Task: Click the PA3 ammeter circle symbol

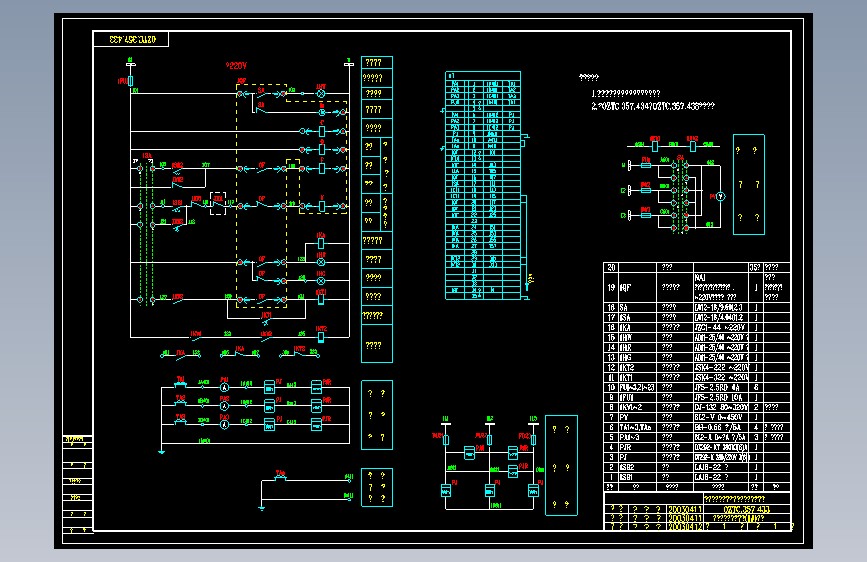Action: 224,425
